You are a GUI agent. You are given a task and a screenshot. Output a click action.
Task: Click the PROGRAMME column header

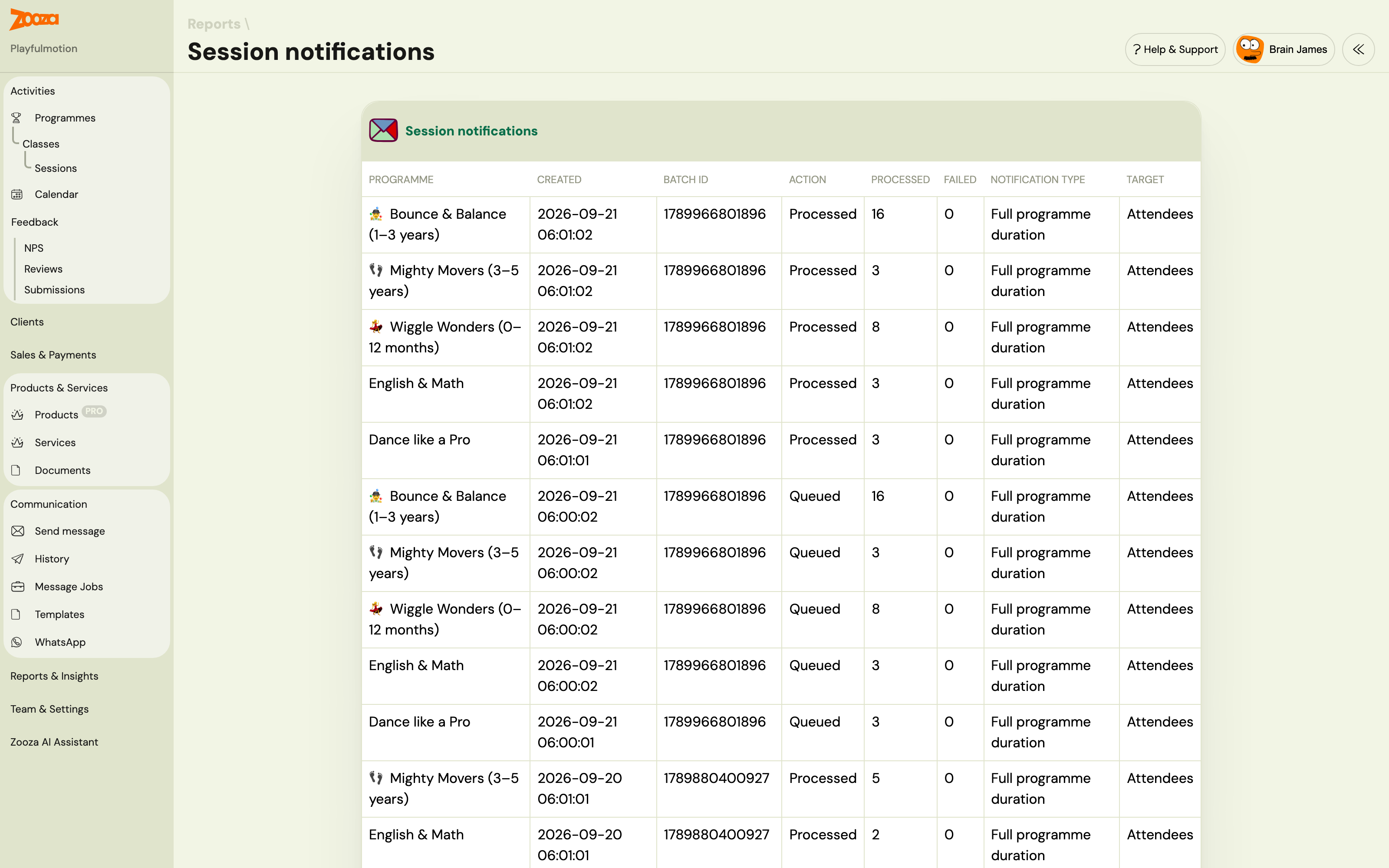pos(401,179)
